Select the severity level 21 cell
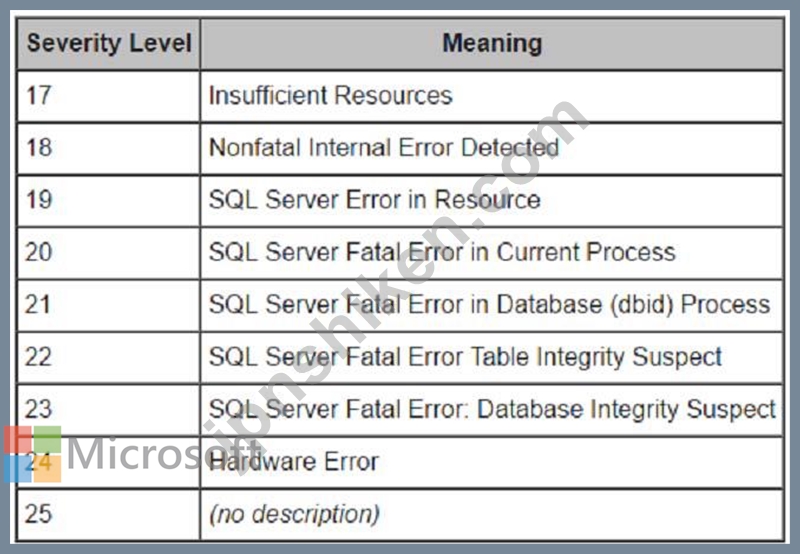The image size is (800, 554). pos(108,306)
